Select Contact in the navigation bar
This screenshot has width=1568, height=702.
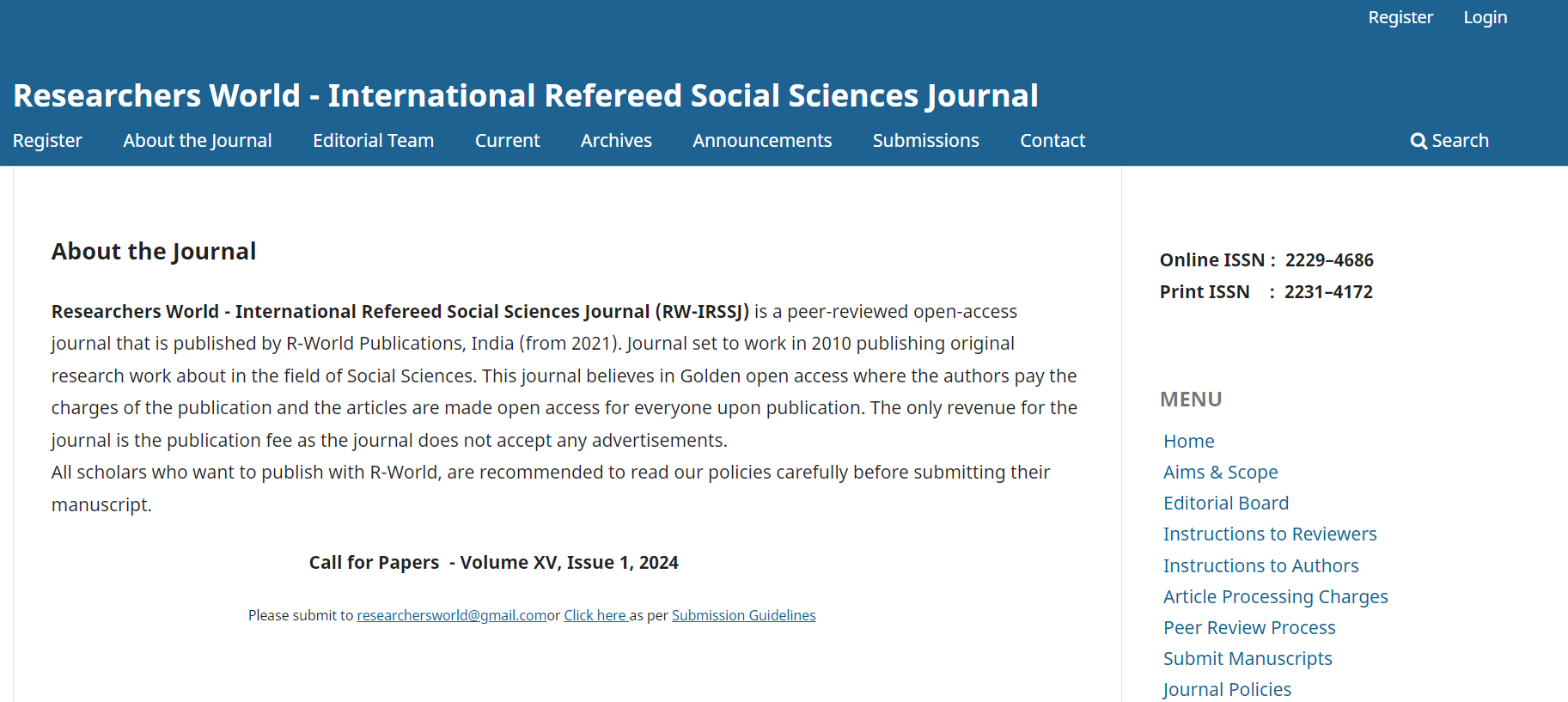1052,141
